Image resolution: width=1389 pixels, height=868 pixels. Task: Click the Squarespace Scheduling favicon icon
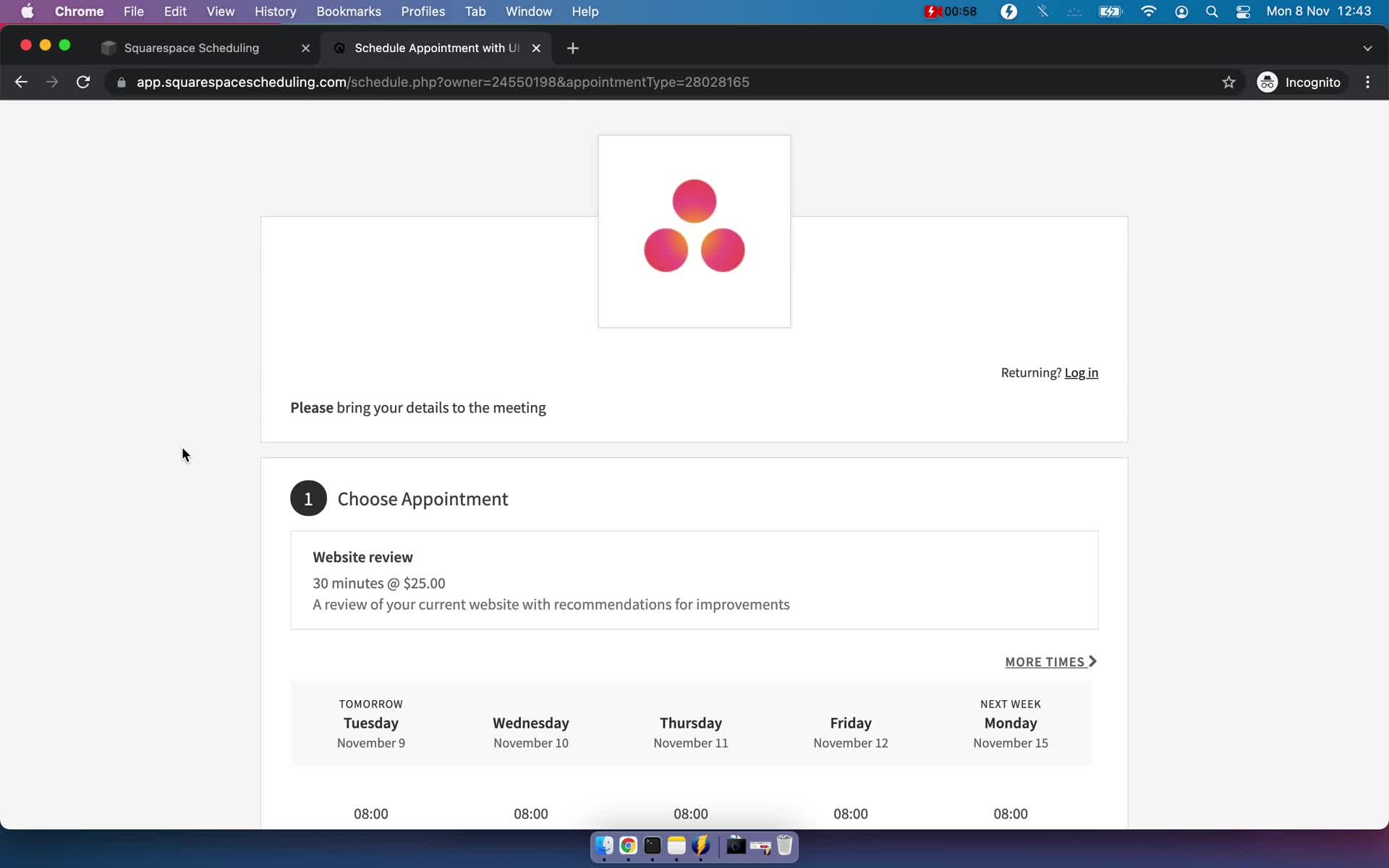tap(108, 48)
